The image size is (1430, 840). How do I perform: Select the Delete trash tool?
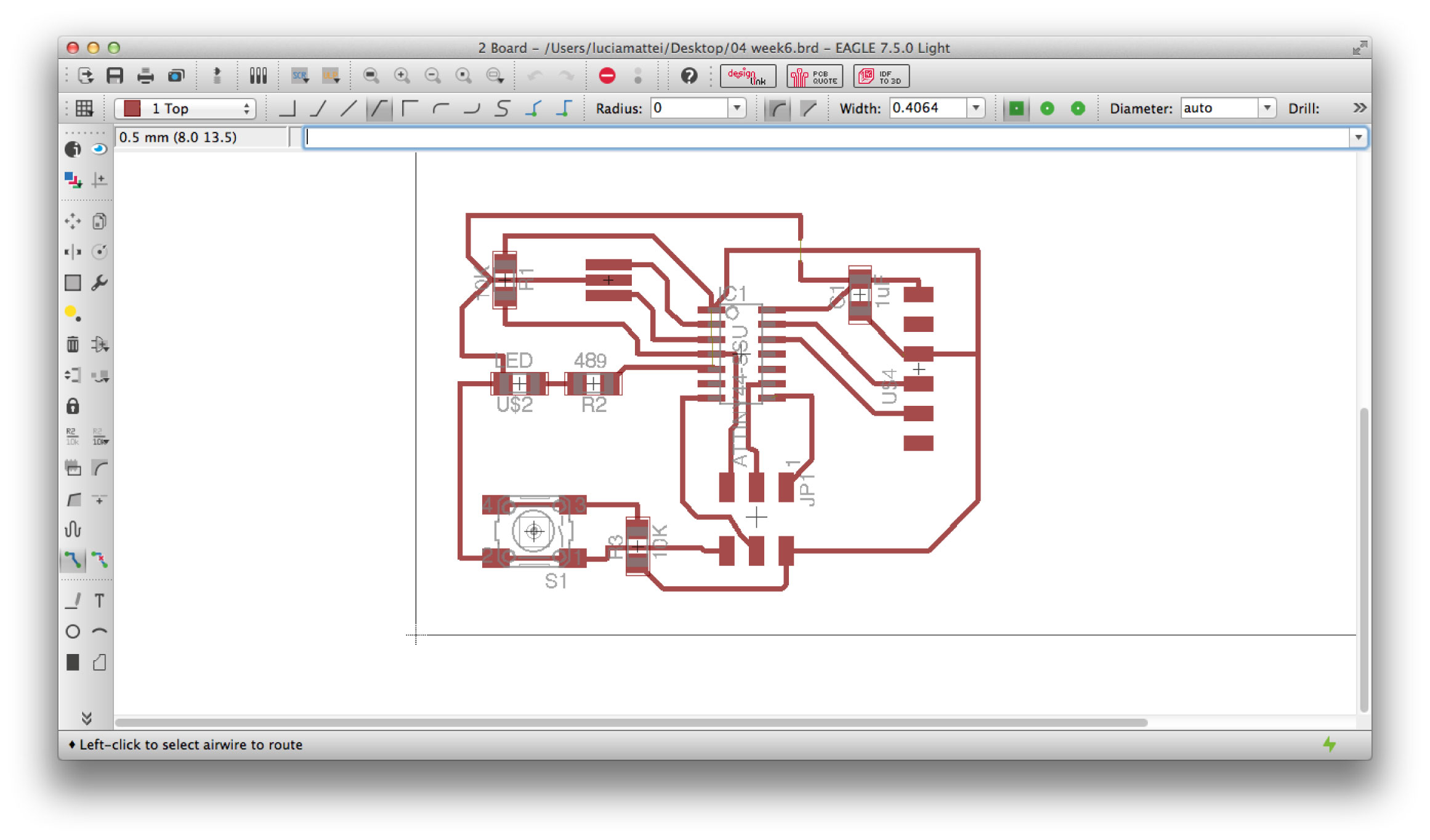coord(73,344)
